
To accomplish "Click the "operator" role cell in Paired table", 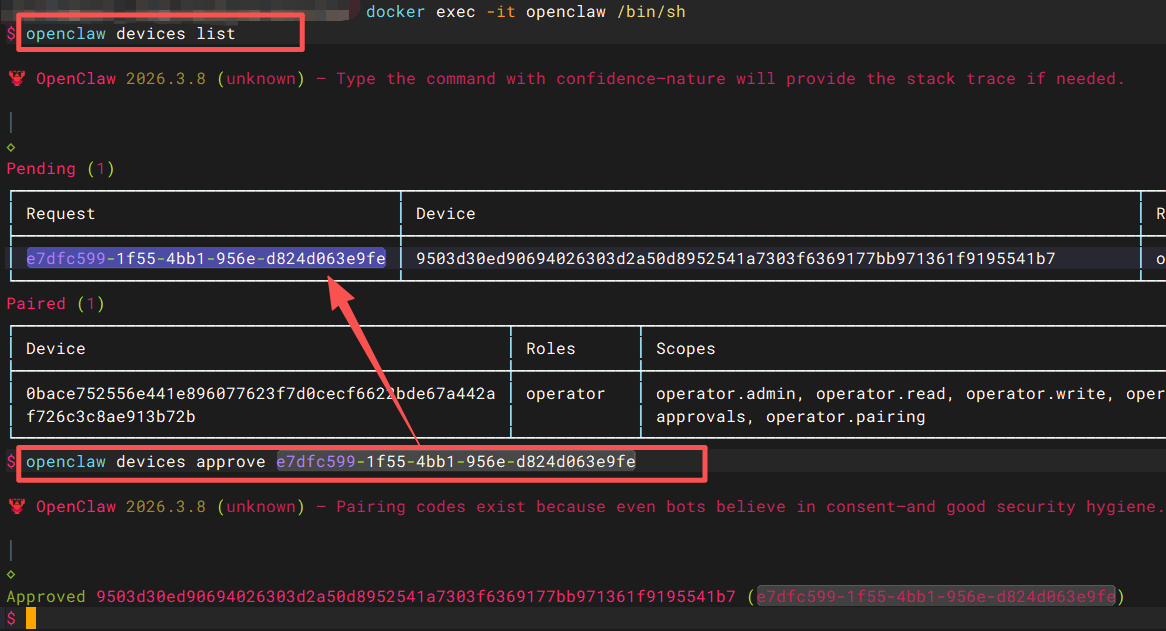I will point(565,394).
